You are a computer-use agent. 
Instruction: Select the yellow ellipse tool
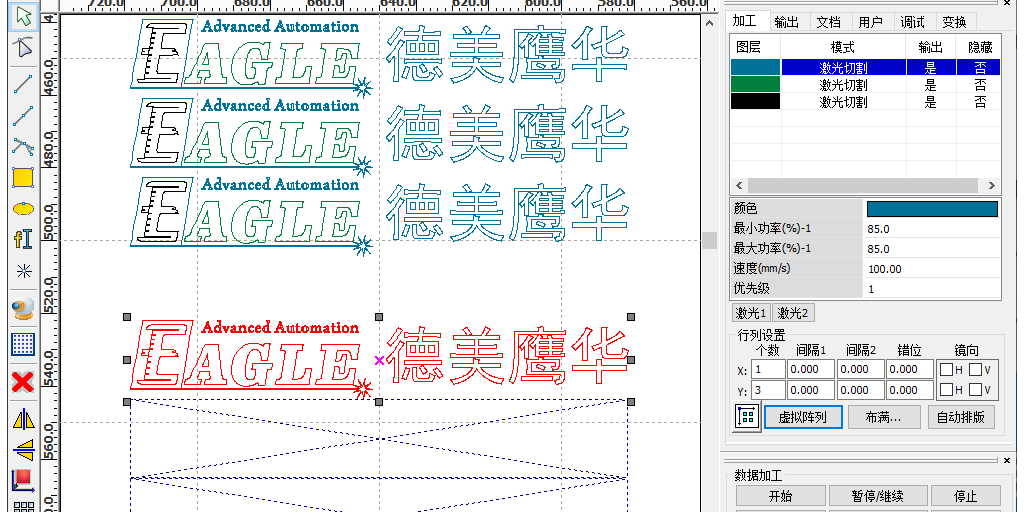point(24,209)
